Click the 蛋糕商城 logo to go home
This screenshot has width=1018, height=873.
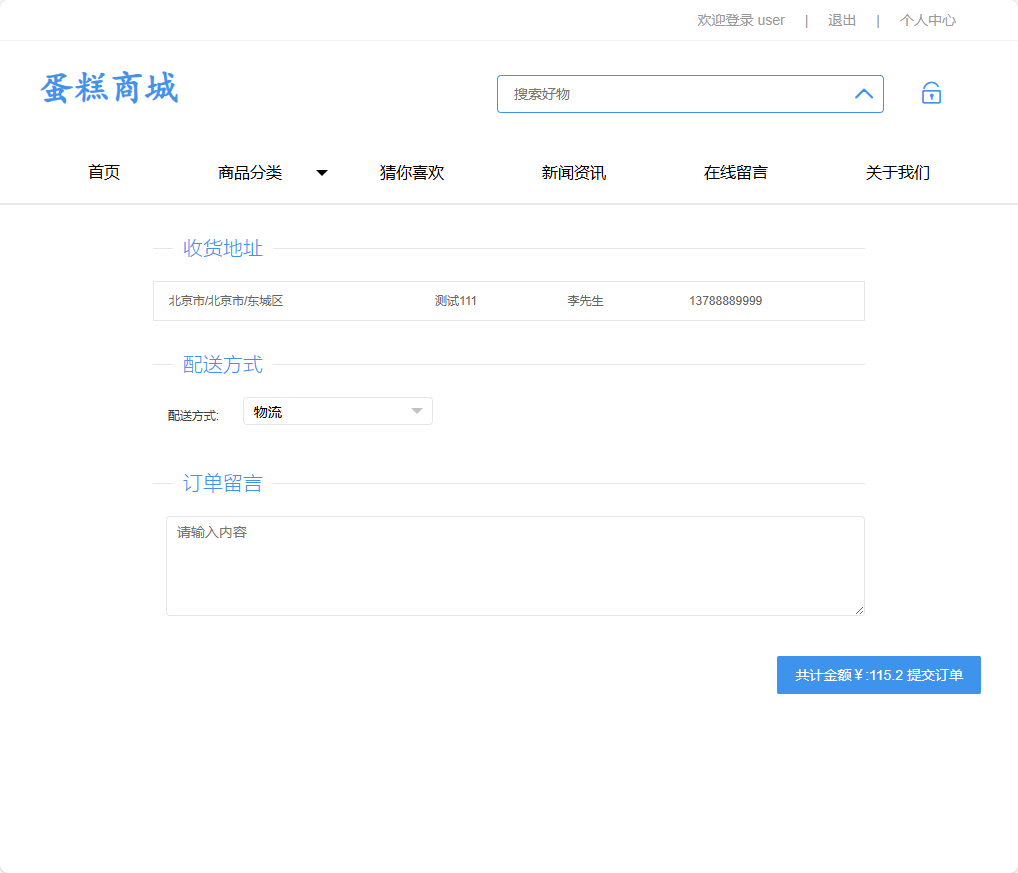(x=110, y=89)
